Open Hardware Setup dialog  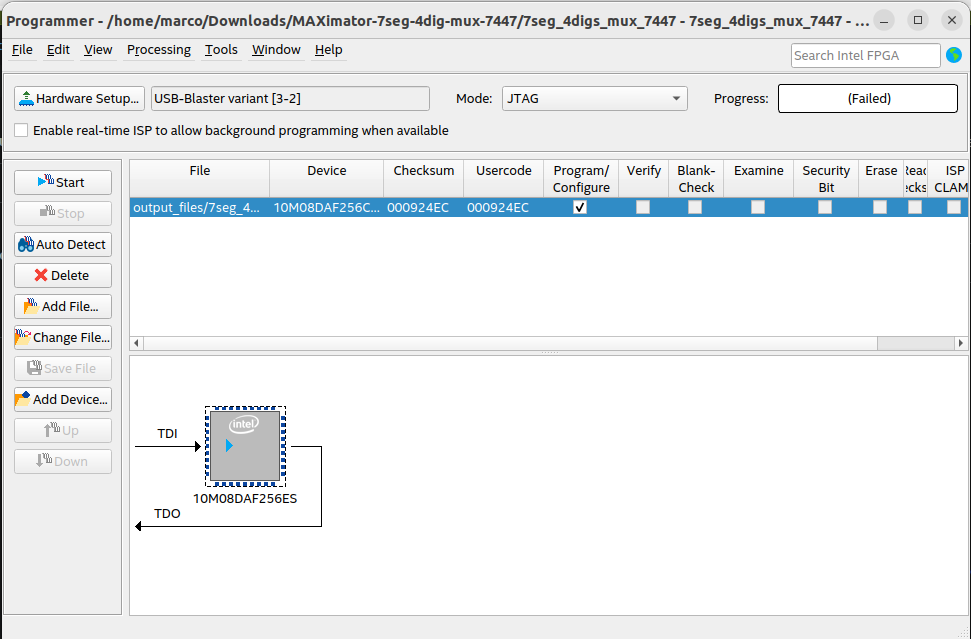click(79, 98)
